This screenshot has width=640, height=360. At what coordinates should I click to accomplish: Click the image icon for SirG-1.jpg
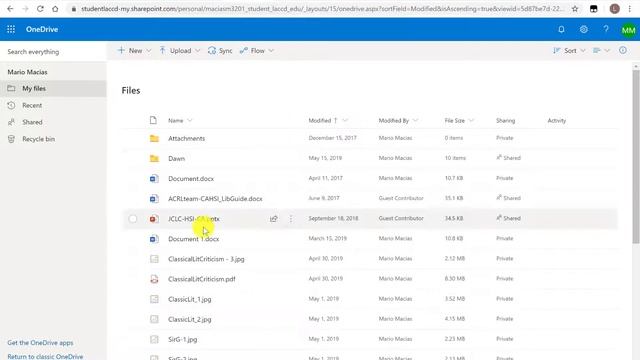(154, 339)
